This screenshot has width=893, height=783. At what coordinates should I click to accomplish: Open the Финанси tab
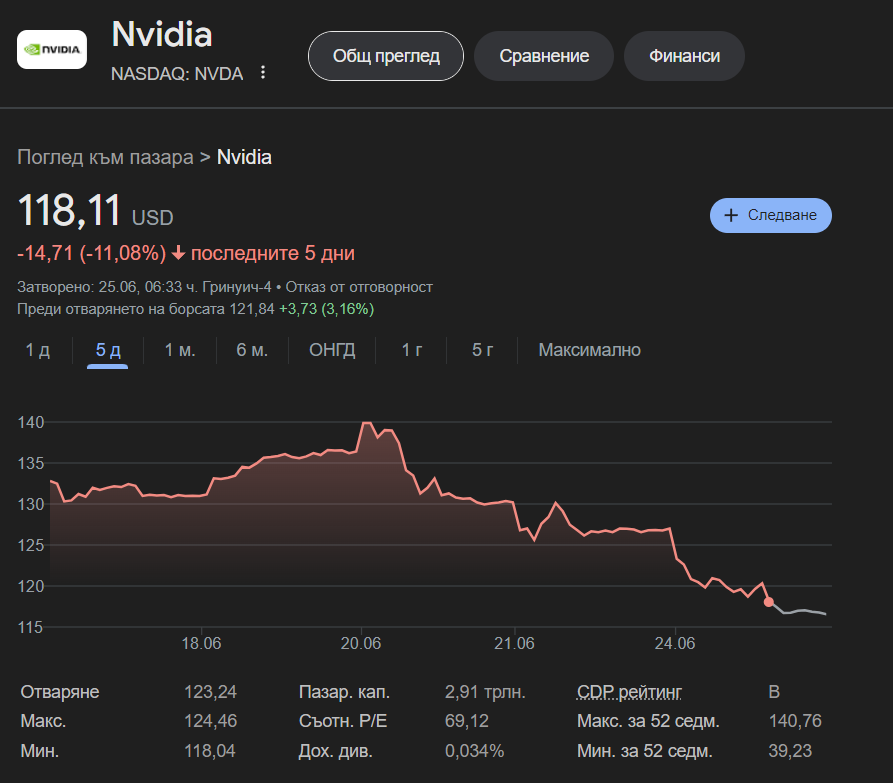[685, 56]
